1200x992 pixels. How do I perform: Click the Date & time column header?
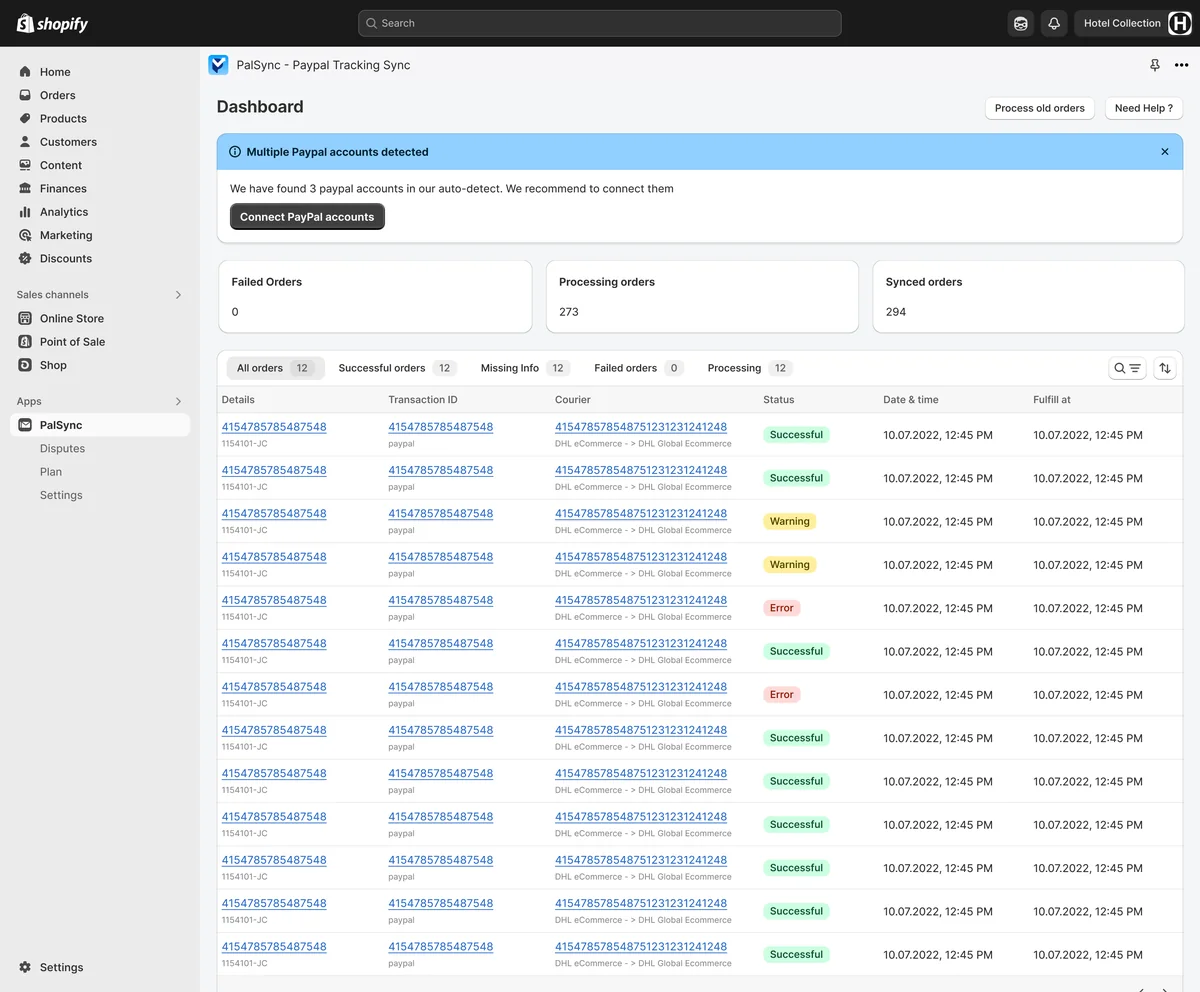(911, 400)
